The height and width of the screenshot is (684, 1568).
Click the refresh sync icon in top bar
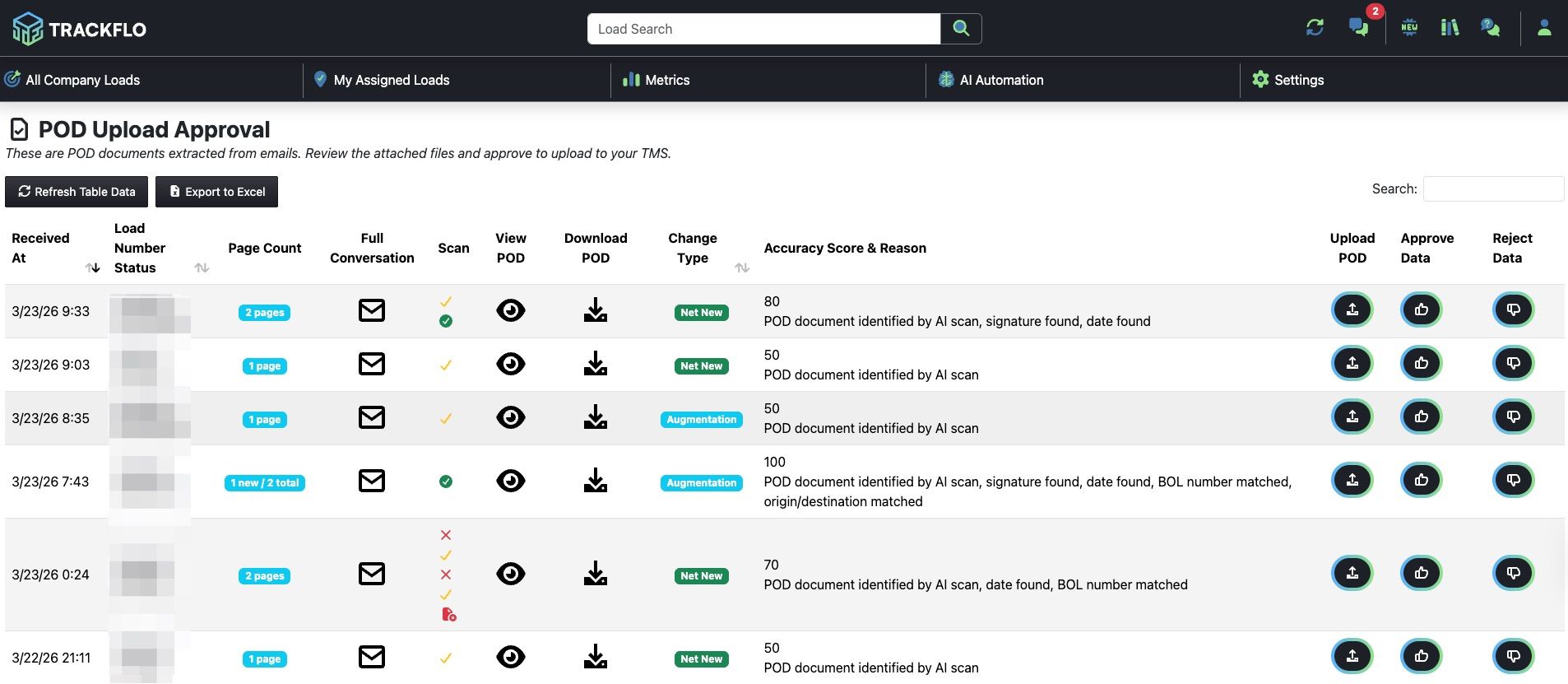pos(1315,28)
